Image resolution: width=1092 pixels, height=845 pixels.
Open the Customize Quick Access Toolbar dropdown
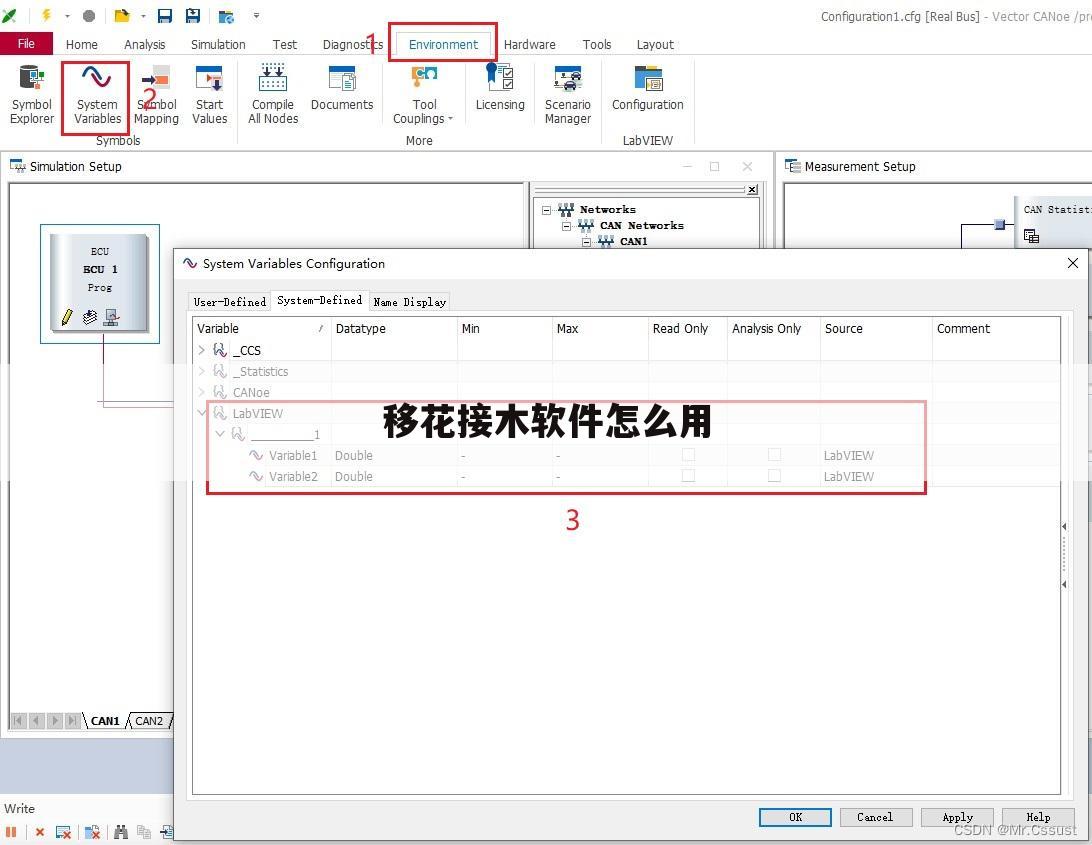point(256,15)
